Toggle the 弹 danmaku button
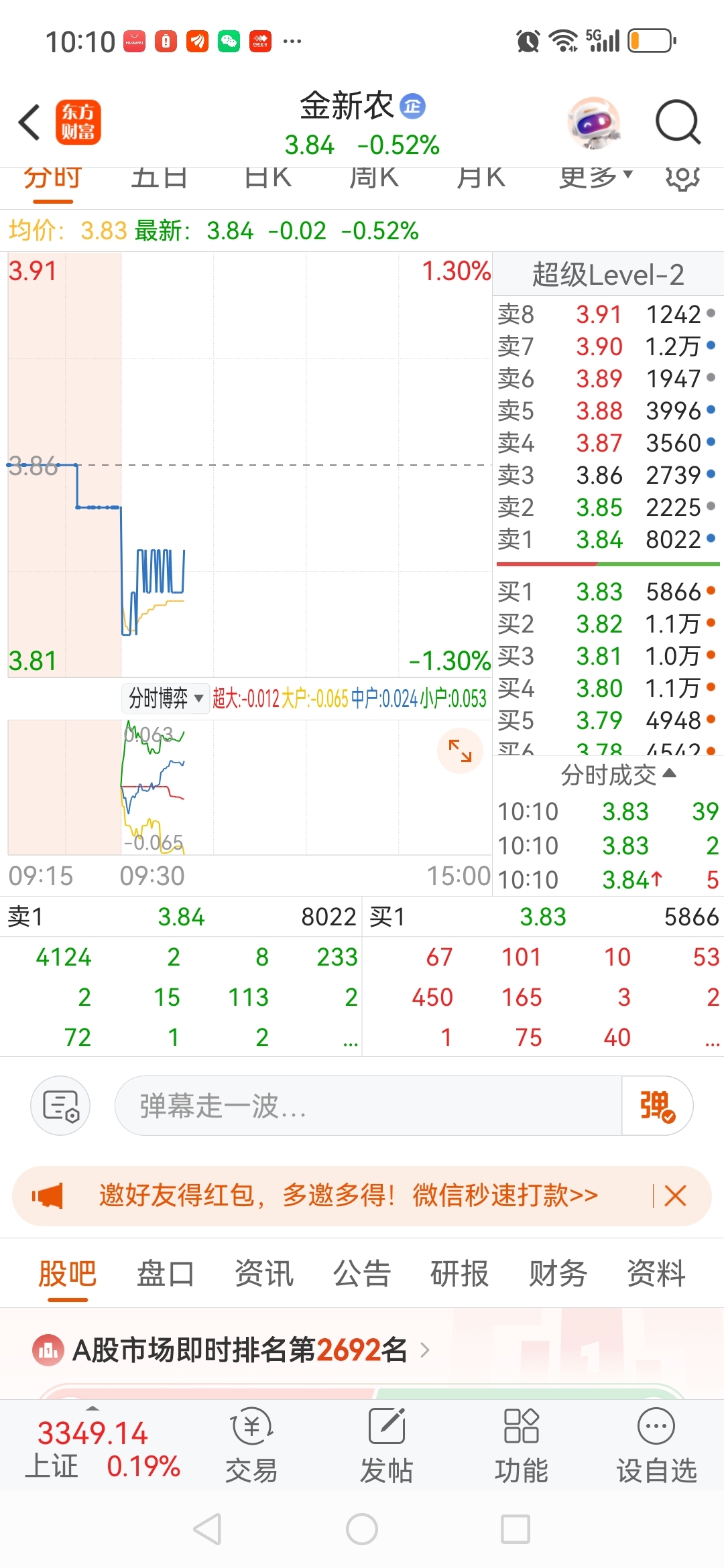The height and width of the screenshot is (1568, 724). (657, 1106)
